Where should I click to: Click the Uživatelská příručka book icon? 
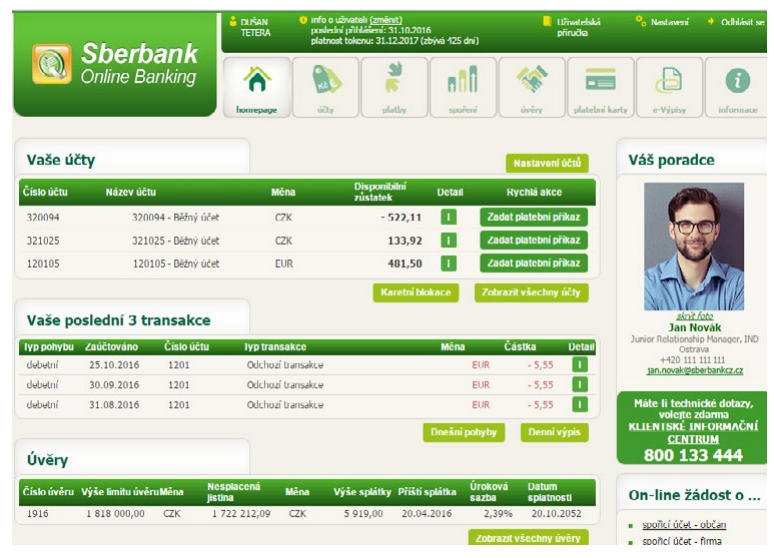(547, 21)
